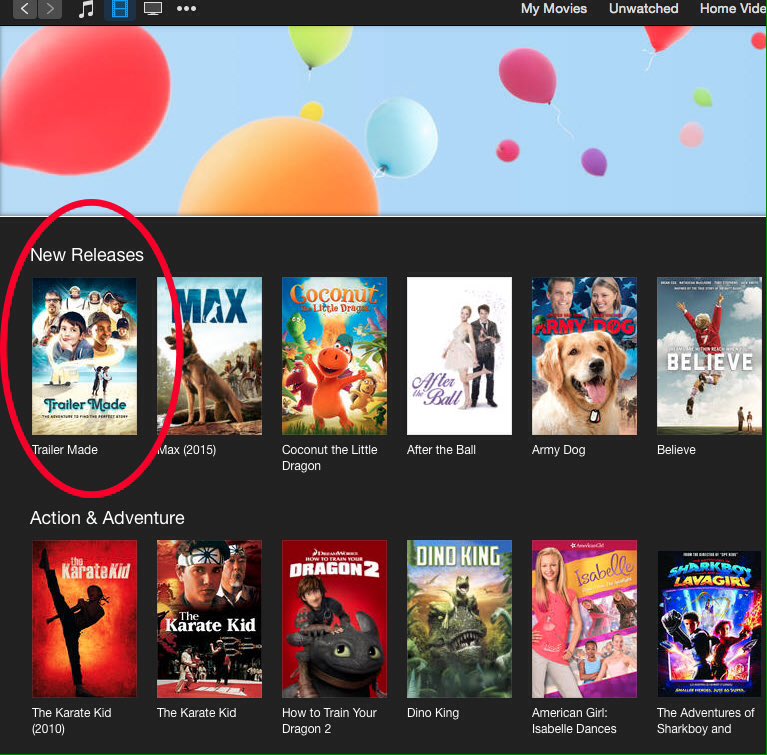The height and width of the screenshot is (755, 767).
Task: Click the Dino King title text
Action: tap(433, 713)
